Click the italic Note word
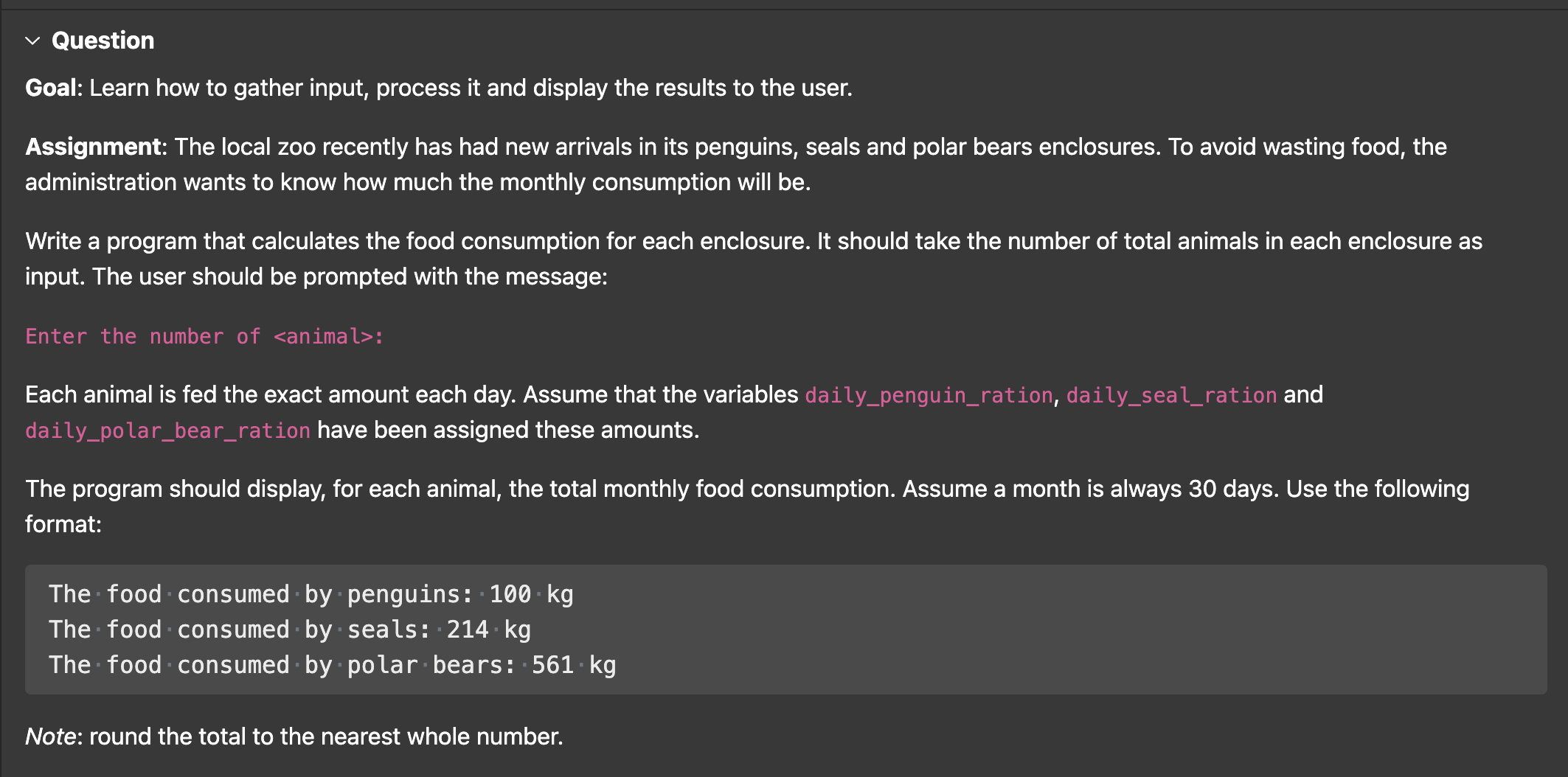 tap(50, 736)
